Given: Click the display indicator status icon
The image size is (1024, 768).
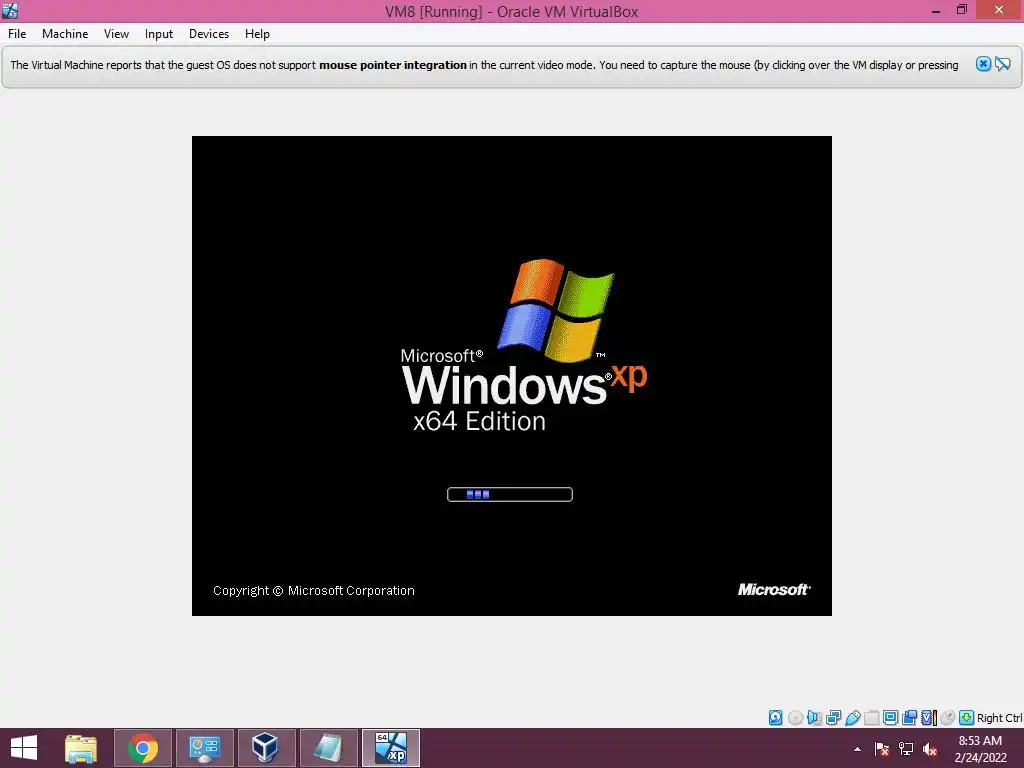Looking at the screenshot, I should click(890, 718).
